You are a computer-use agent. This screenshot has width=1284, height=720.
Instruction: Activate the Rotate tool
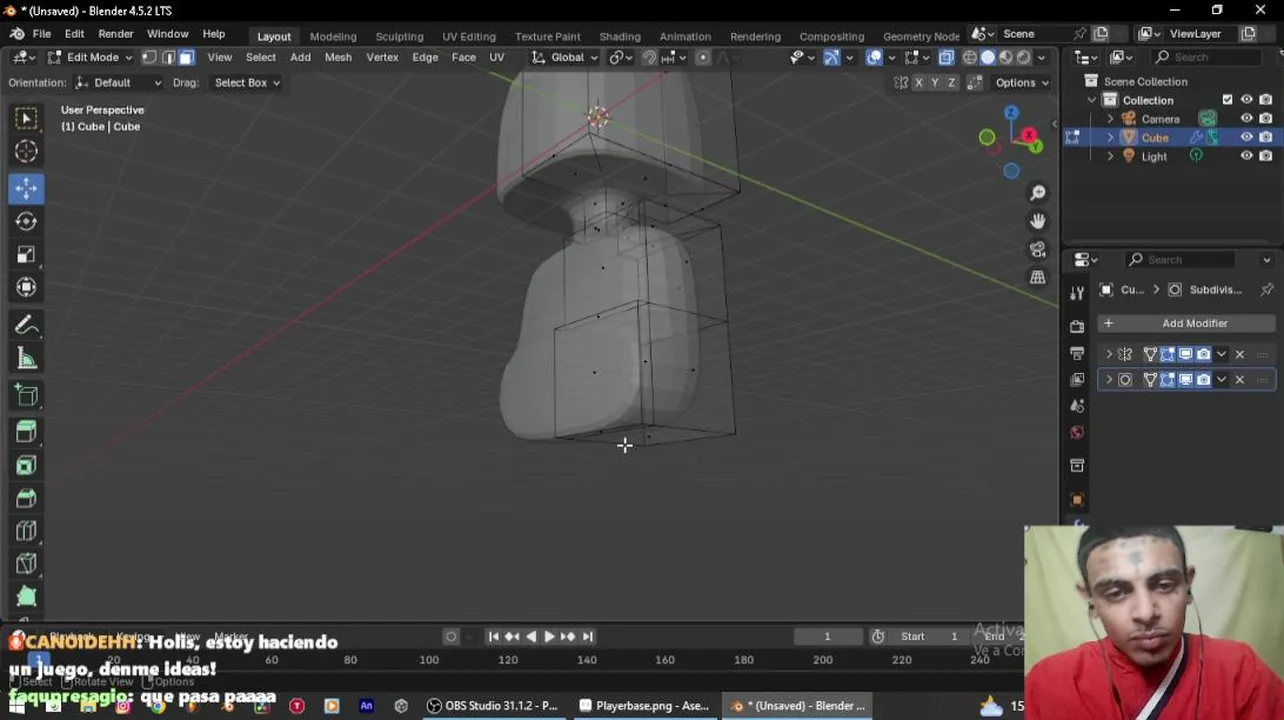tap(26, 221)
